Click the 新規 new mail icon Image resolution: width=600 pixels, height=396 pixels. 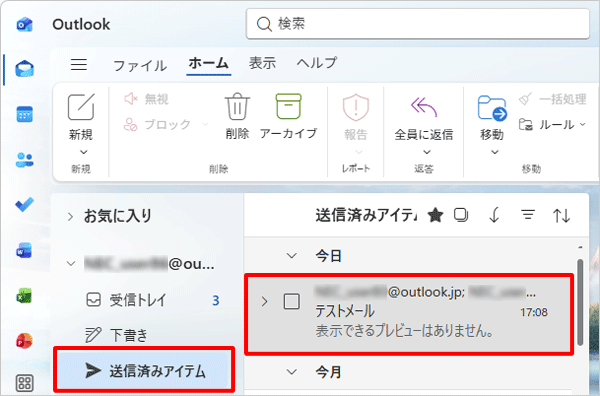coord(81,107)
